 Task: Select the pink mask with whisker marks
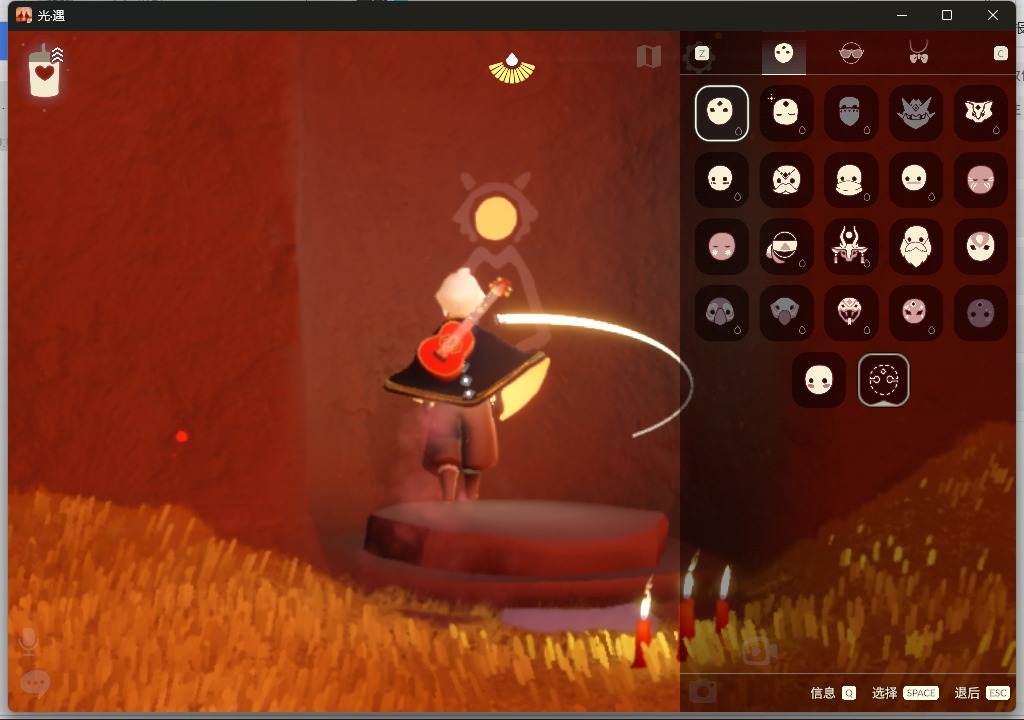(x=980, y=179)
